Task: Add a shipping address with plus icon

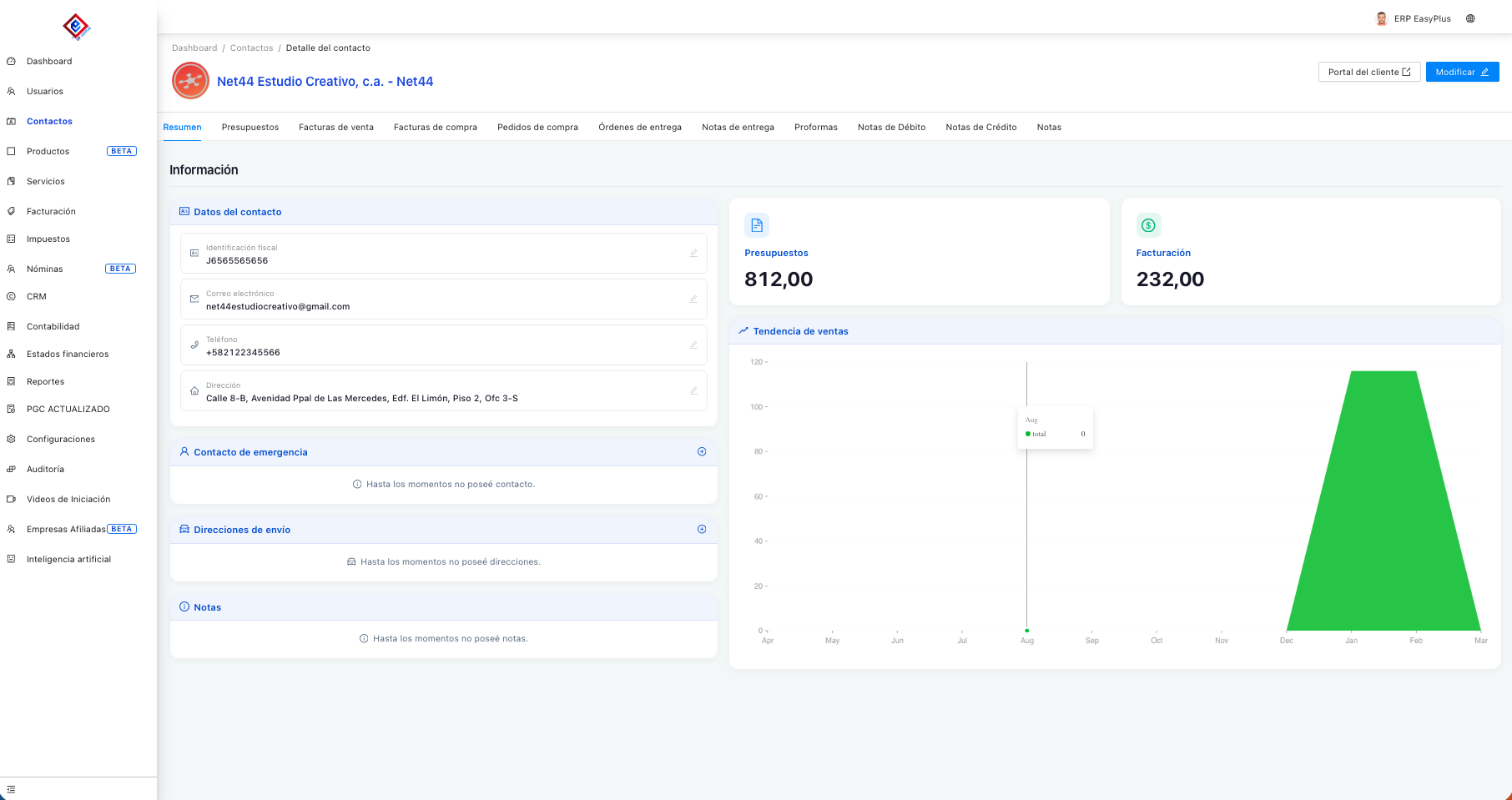Action: click(702, 530)
